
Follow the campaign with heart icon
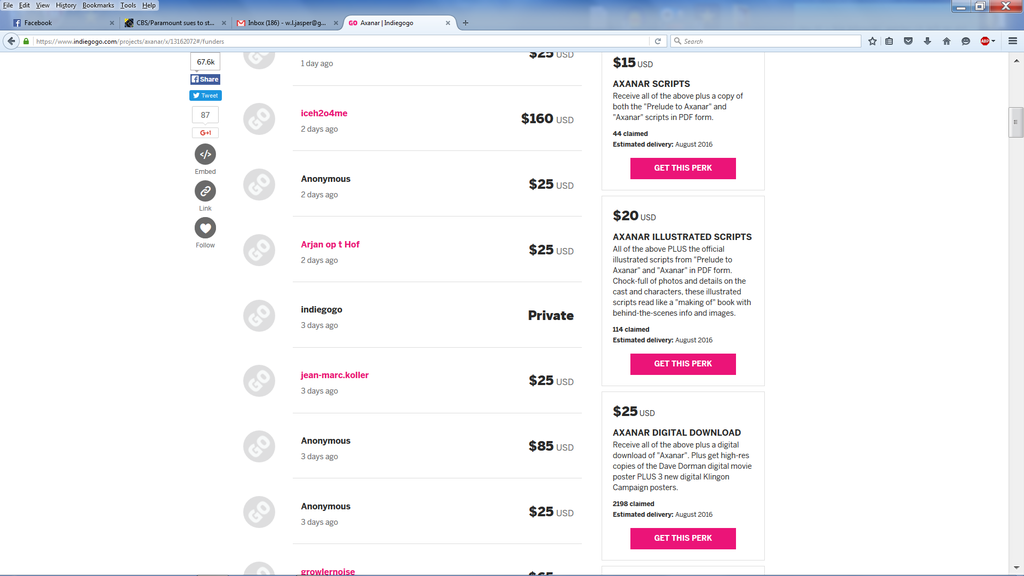(205, 228)
